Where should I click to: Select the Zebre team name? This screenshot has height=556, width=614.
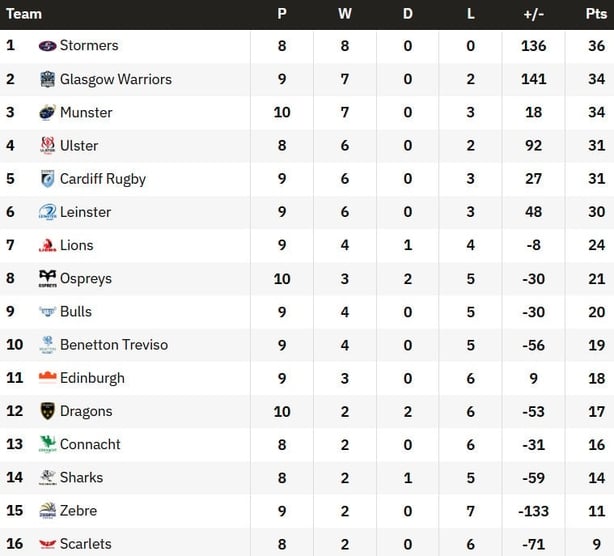[78, 511]
